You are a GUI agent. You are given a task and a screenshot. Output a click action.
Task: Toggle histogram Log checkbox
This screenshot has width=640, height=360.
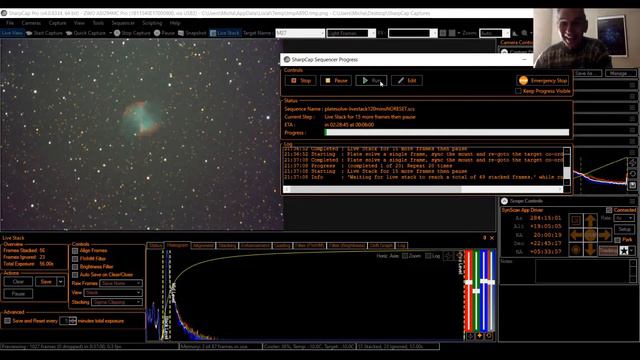point(428,256)
